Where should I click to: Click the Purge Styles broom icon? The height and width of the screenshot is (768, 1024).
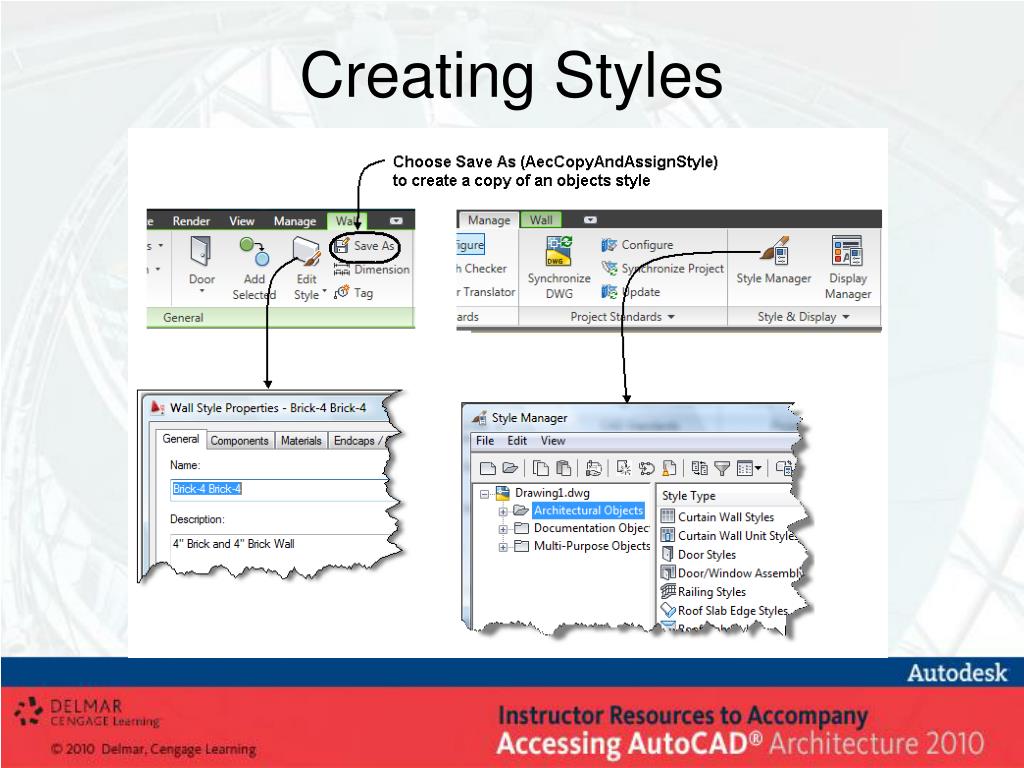click(669, 468)
